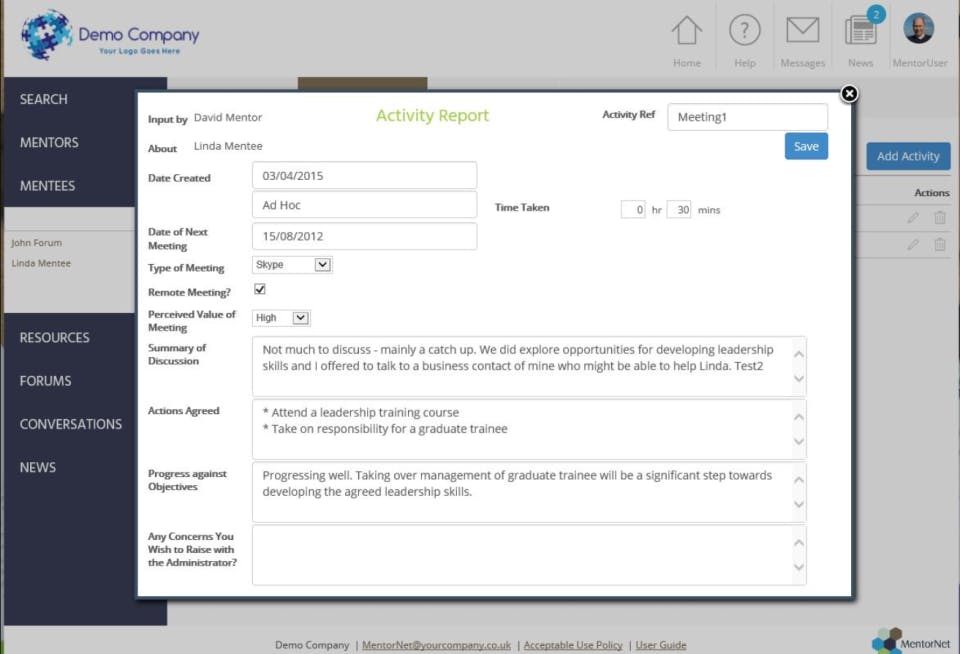The height and width of the screenshot is (654, 960).
Task: Select MENTEES in the sidebar menu
Action: 47,186
